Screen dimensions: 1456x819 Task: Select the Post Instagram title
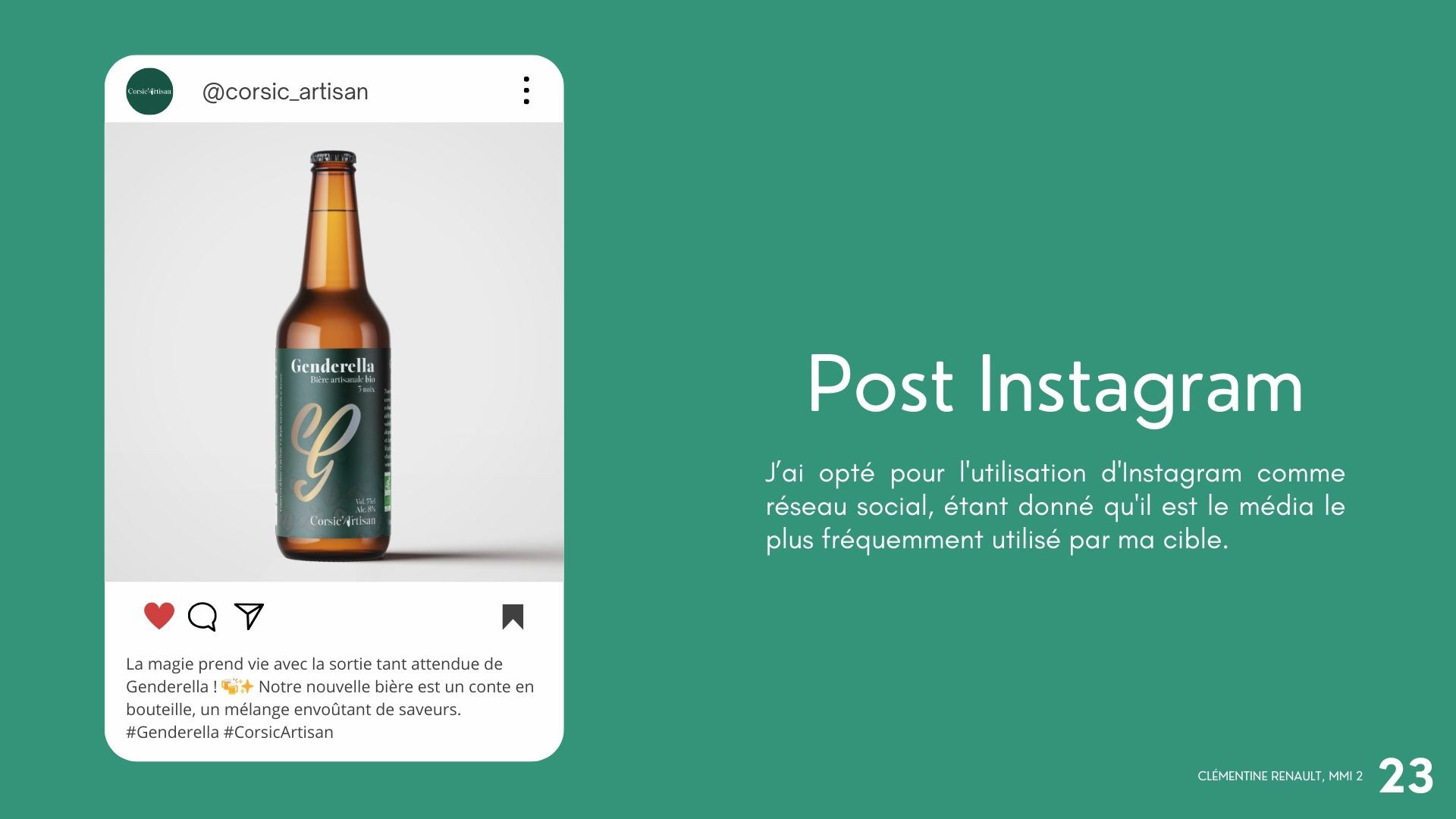tap(1056, 385)
